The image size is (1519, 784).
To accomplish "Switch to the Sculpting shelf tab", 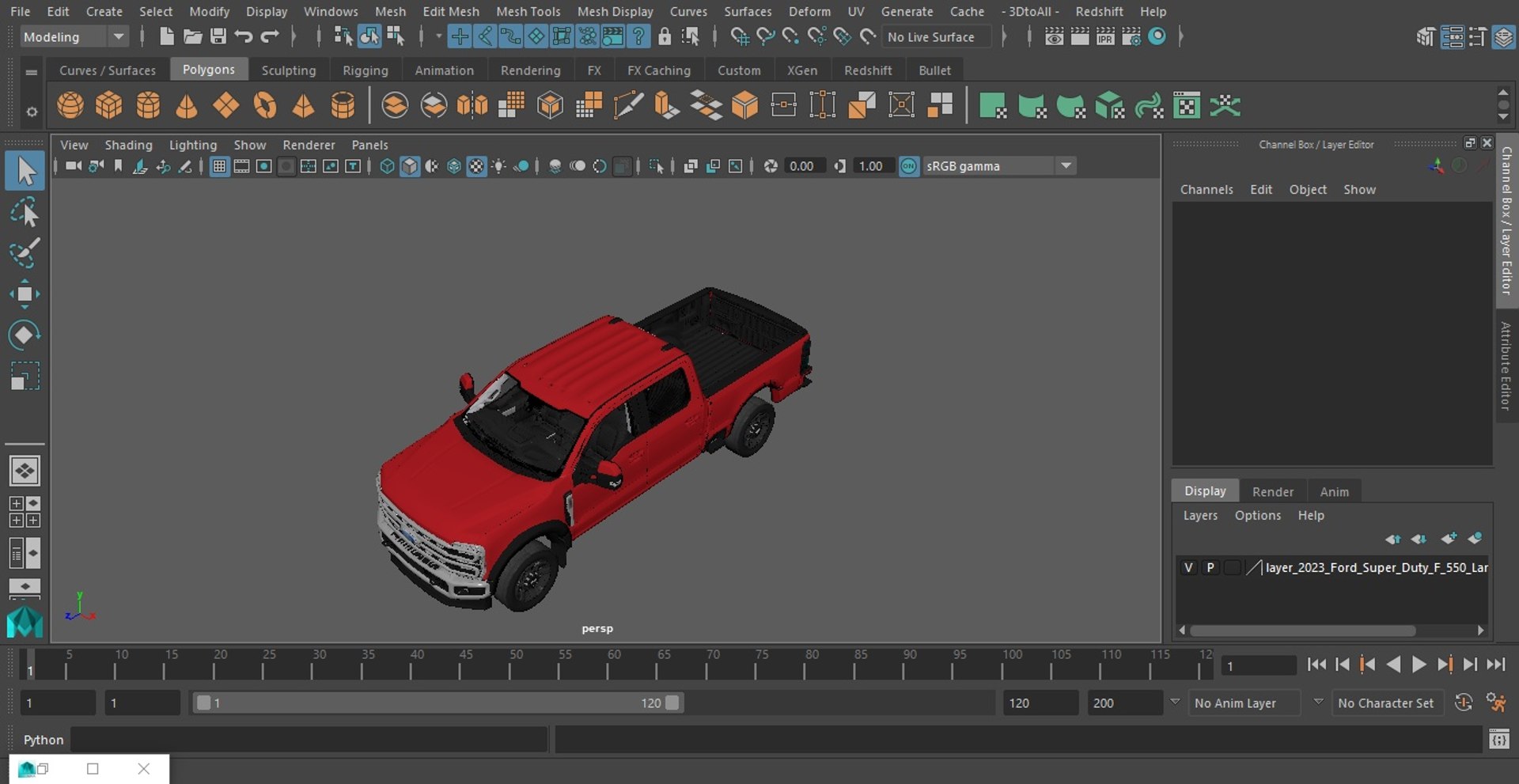I will [289, 70].
